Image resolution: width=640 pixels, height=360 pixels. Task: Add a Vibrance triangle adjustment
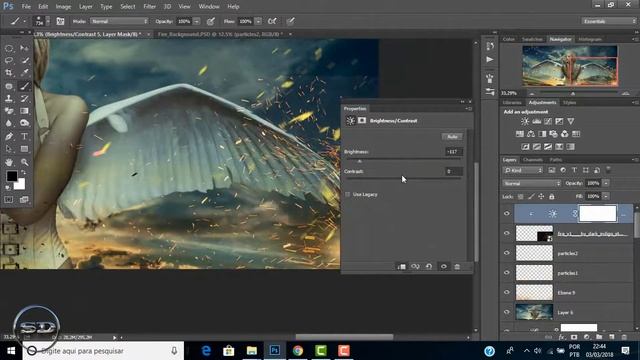click(x=571, y=121)
